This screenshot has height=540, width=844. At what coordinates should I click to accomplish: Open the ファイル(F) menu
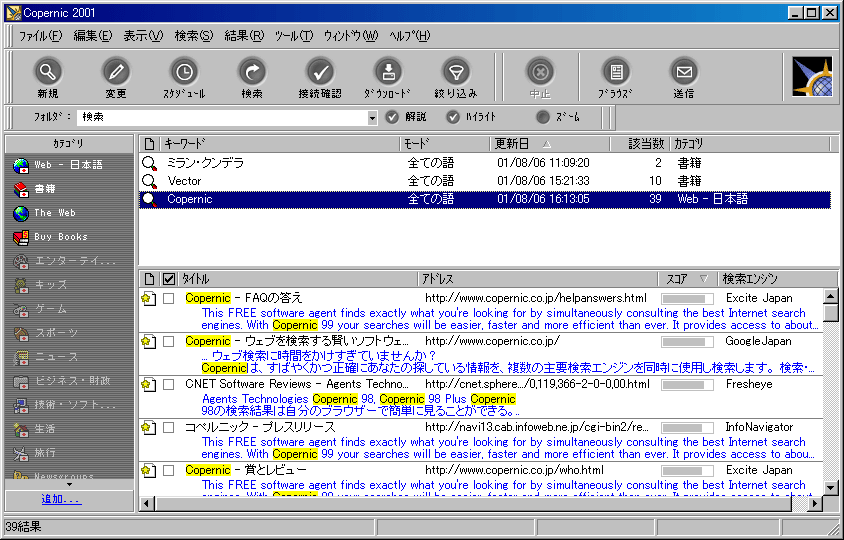coord(40,36)
